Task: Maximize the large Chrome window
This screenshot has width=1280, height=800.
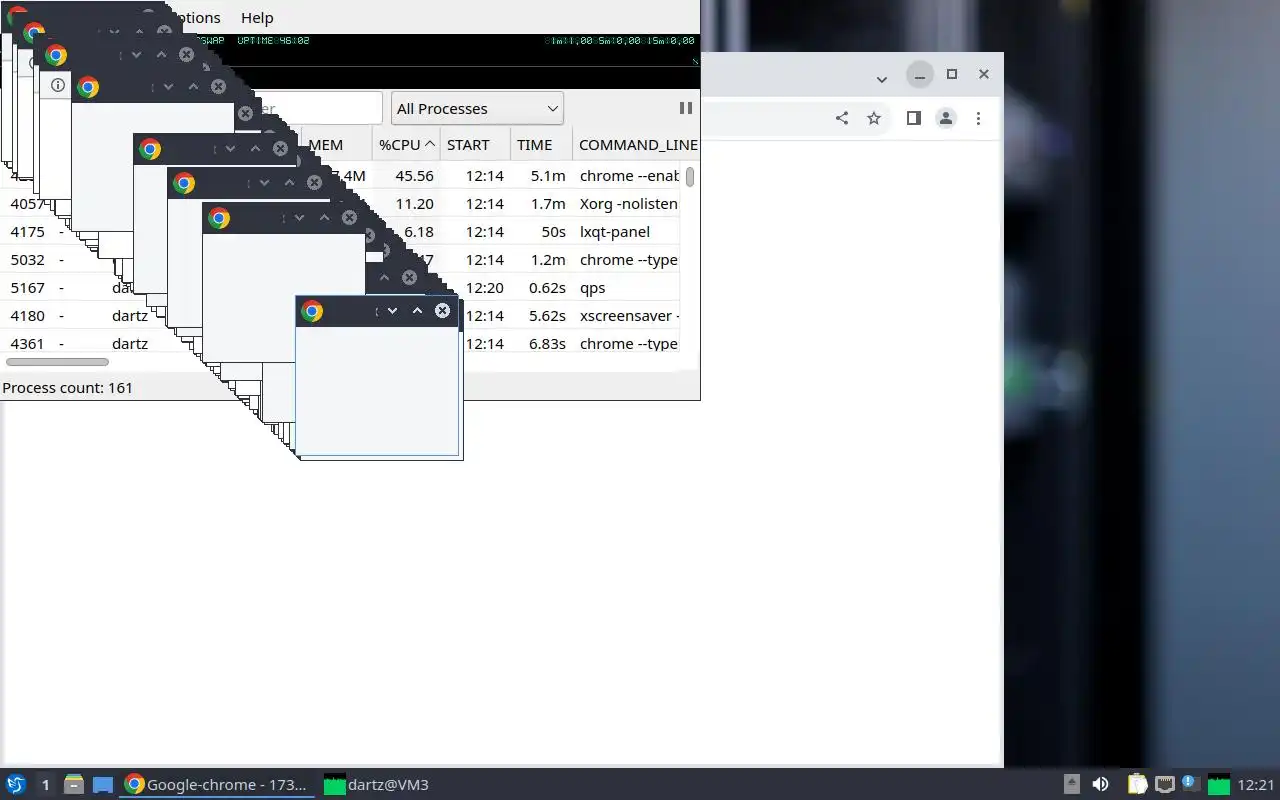Action: click(x=952, y=74)
